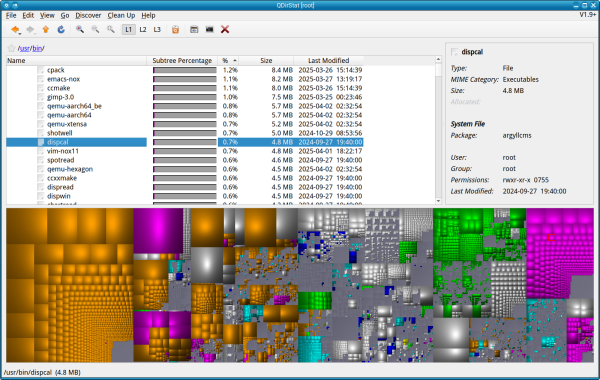Image resolution: width=600 pixels, height=380 pixels.
Task: Select the dispwin file
Action: (x=59, y=196)
